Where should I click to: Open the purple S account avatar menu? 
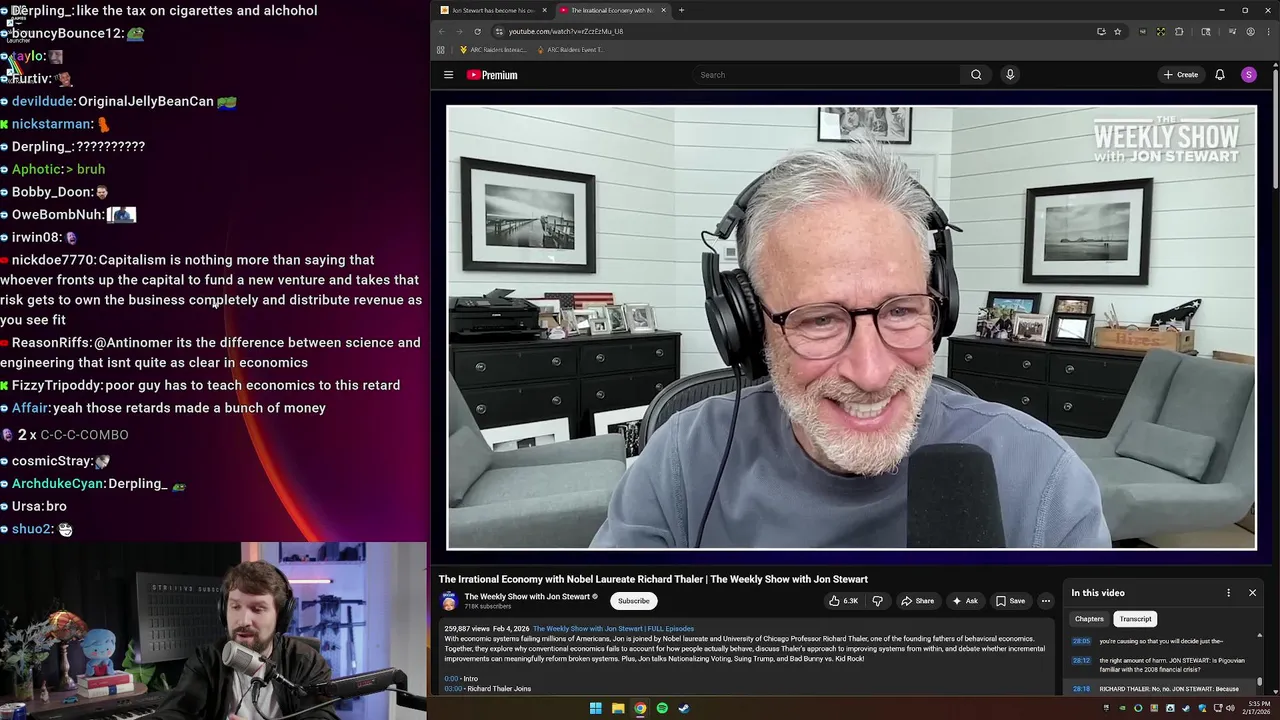1249,75
